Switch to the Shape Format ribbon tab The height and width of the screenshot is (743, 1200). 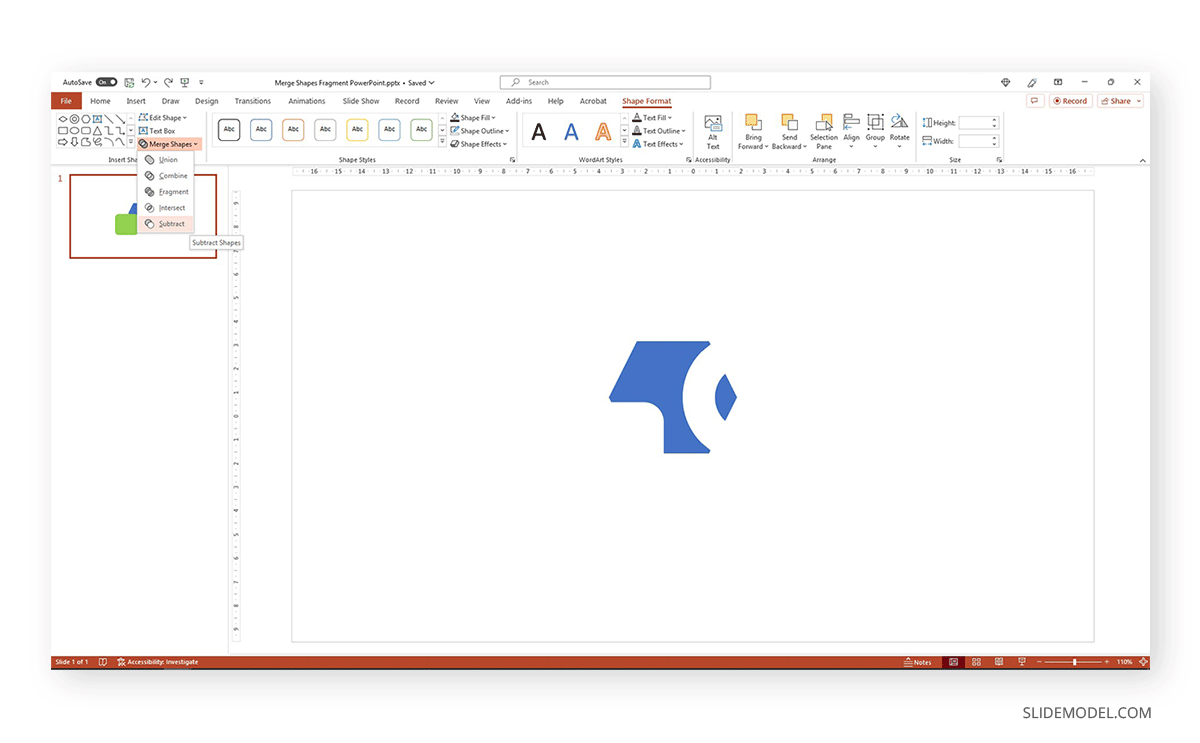pos(646,100)
